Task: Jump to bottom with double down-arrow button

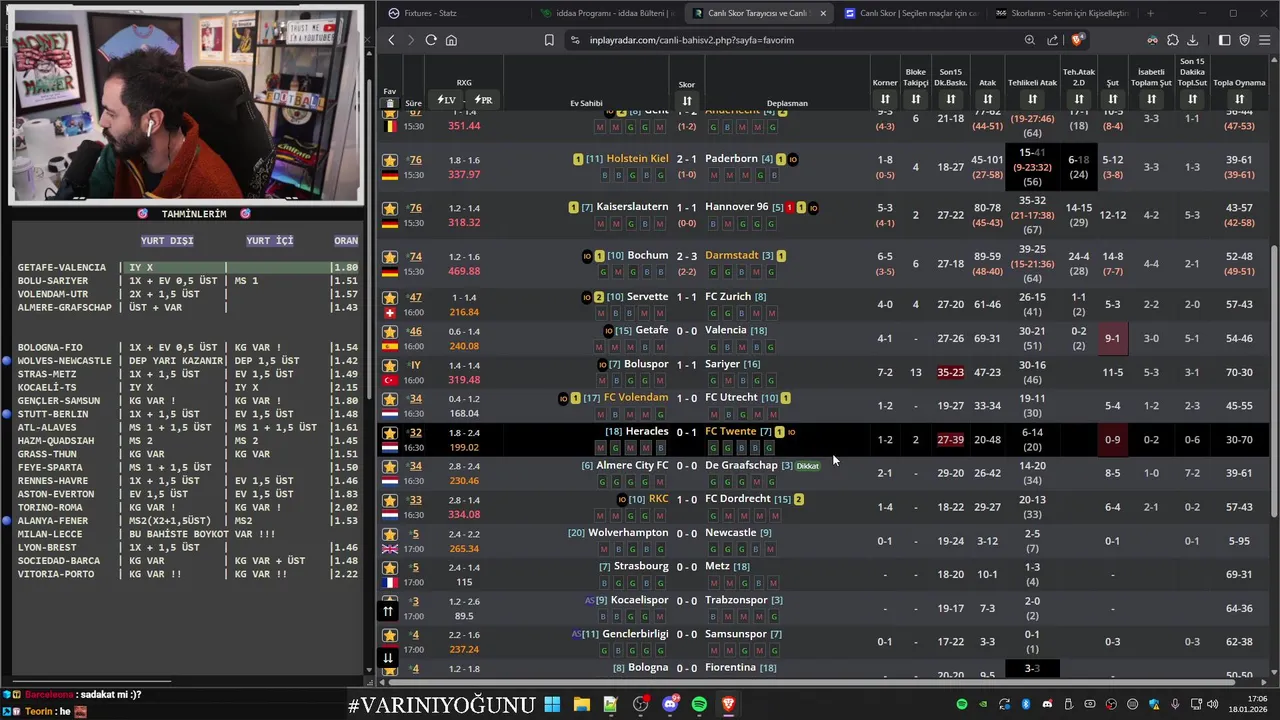Action: pos(388,657)
